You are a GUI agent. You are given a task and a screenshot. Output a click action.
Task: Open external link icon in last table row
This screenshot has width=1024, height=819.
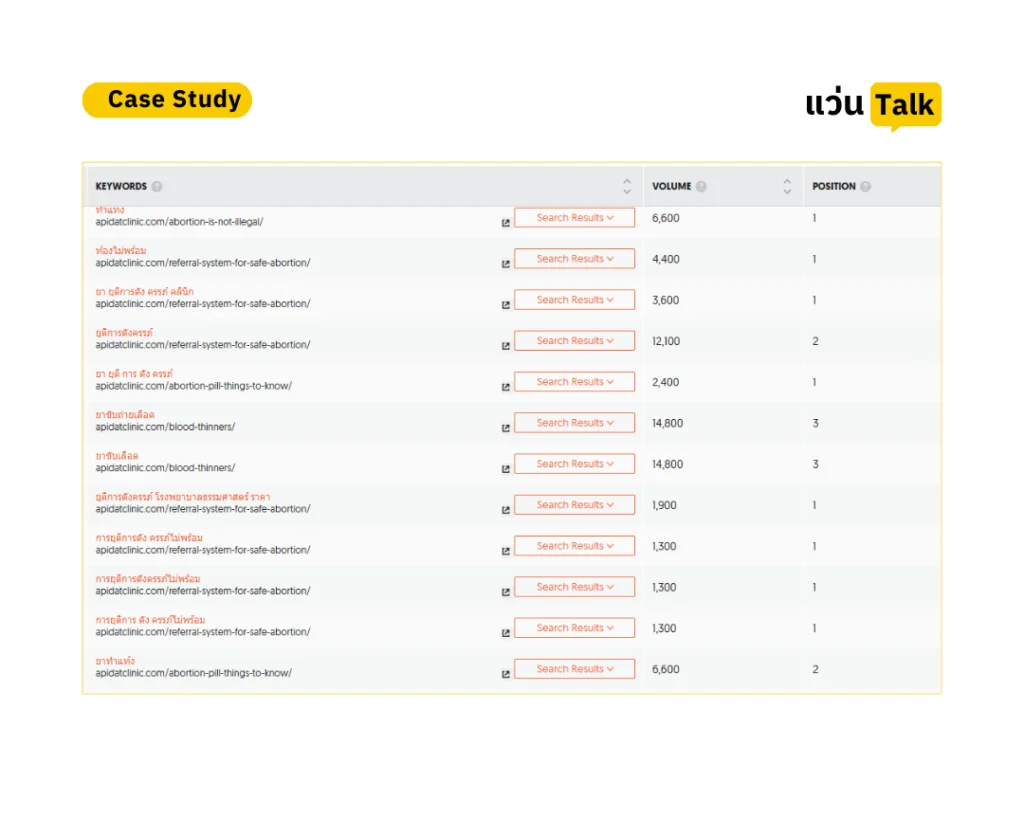point(505,674)
